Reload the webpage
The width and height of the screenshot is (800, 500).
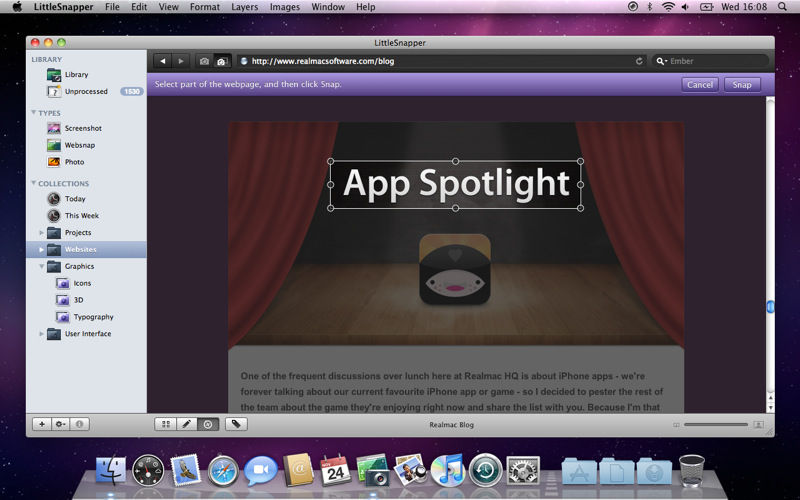point(639,61)
